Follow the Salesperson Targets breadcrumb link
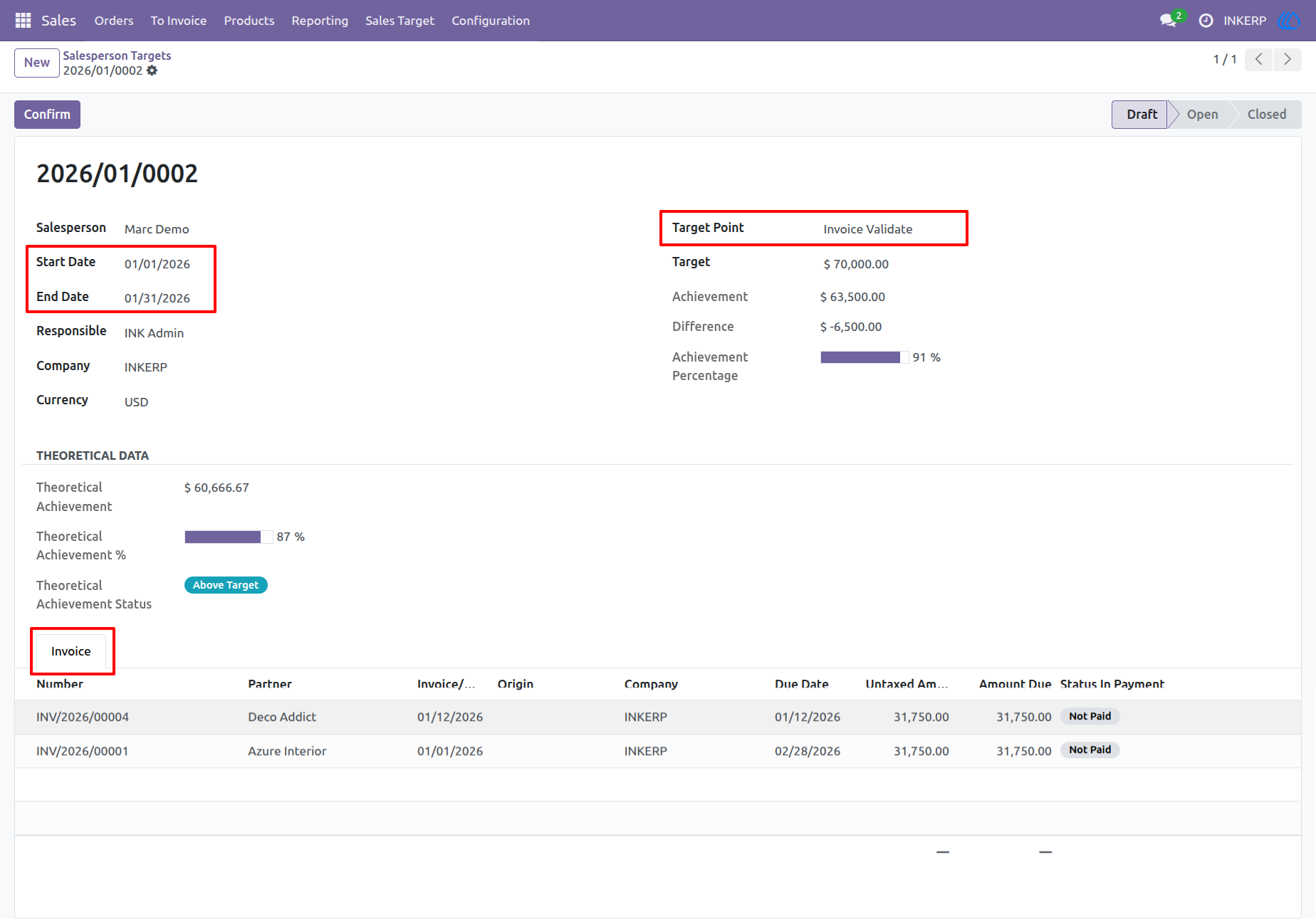 [117, 56]
